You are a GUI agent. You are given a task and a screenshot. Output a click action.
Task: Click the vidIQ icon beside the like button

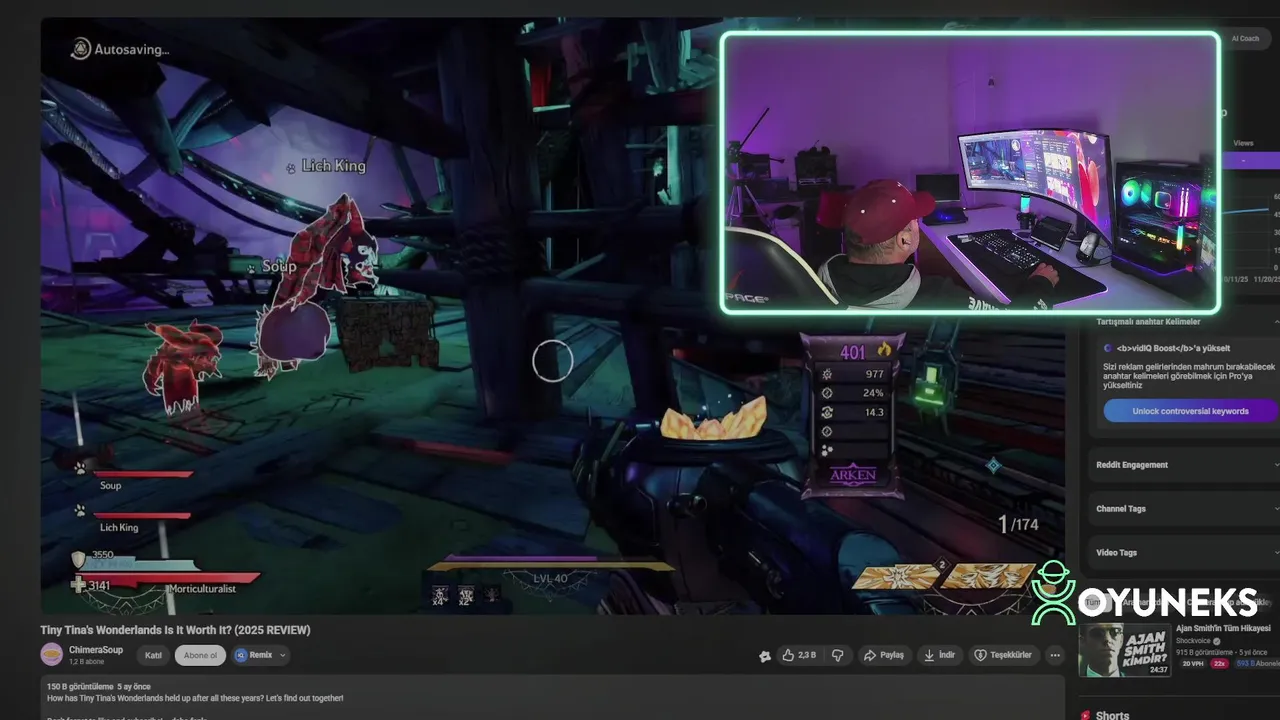point(765,656)
